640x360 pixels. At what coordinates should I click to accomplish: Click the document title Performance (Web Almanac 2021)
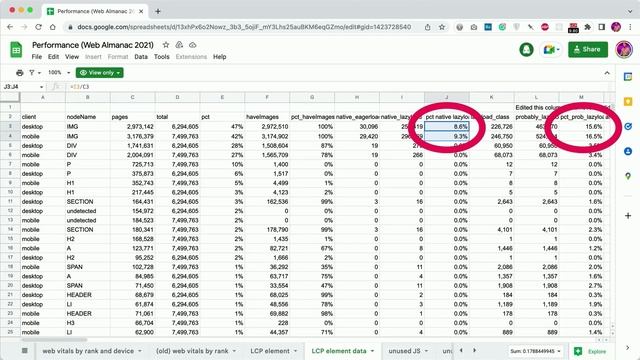[93, 45]
